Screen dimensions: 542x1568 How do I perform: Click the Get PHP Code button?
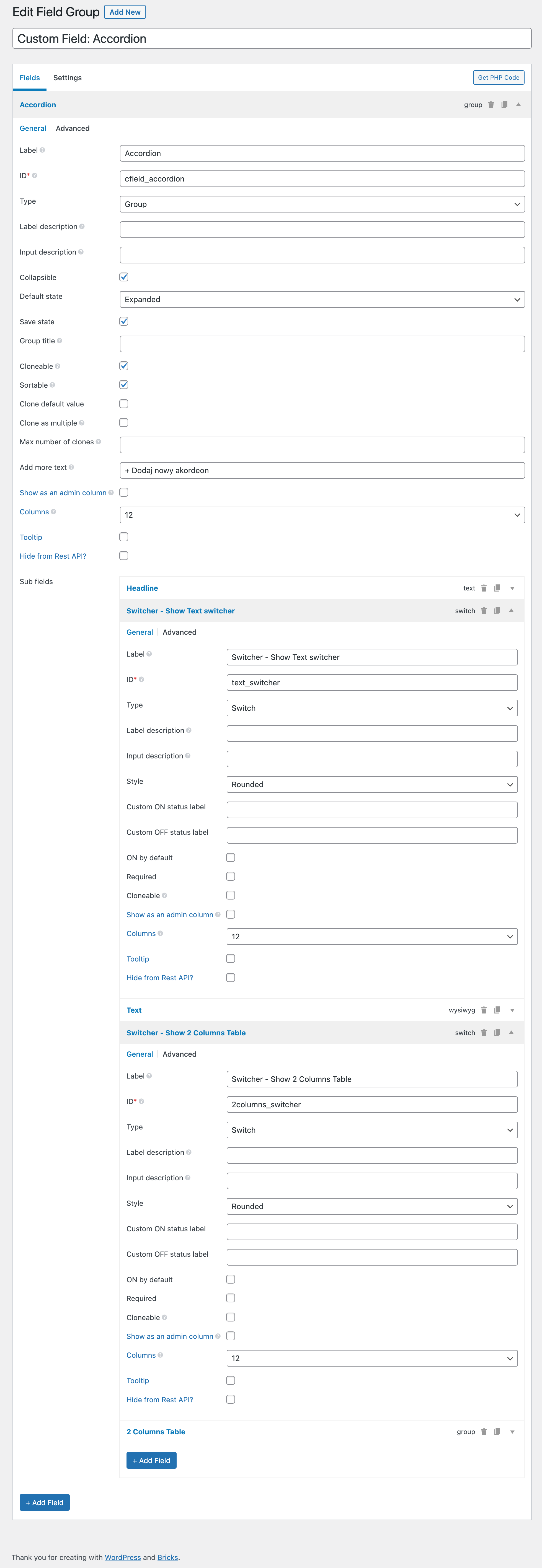[498, 77]
